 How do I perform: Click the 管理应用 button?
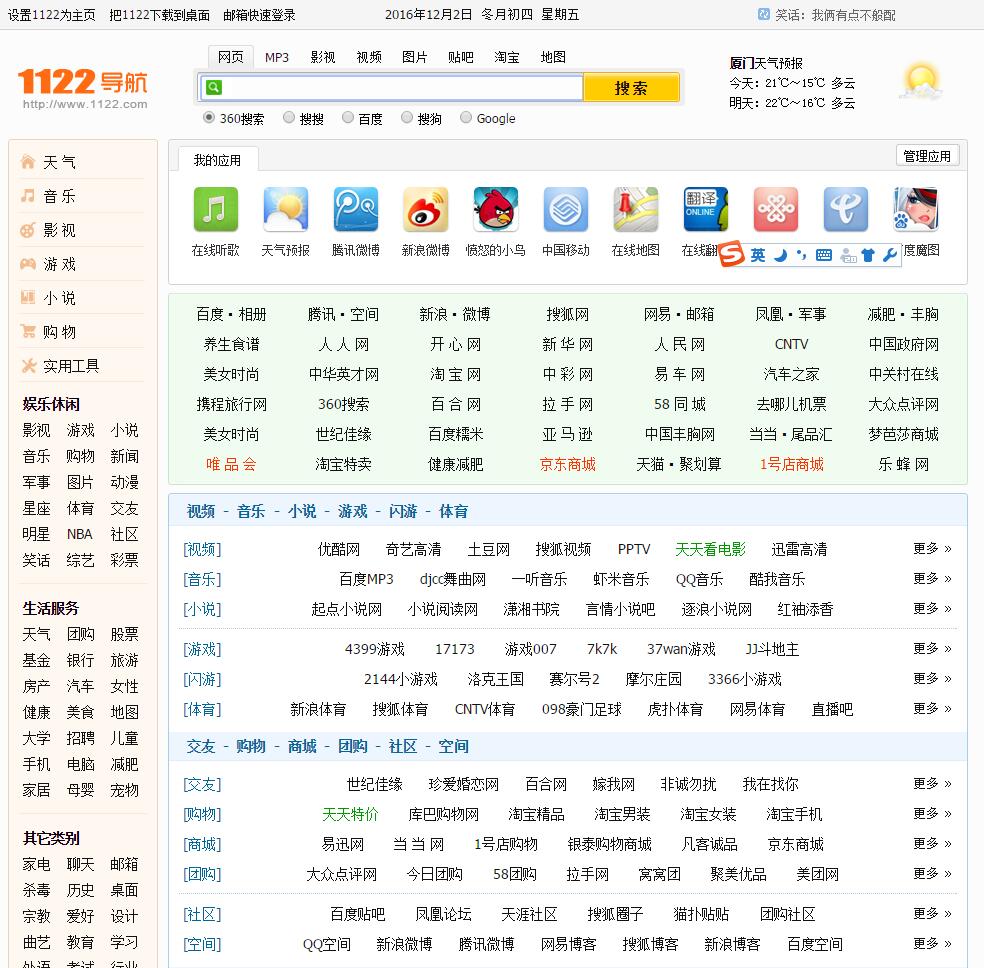point(927,156)
